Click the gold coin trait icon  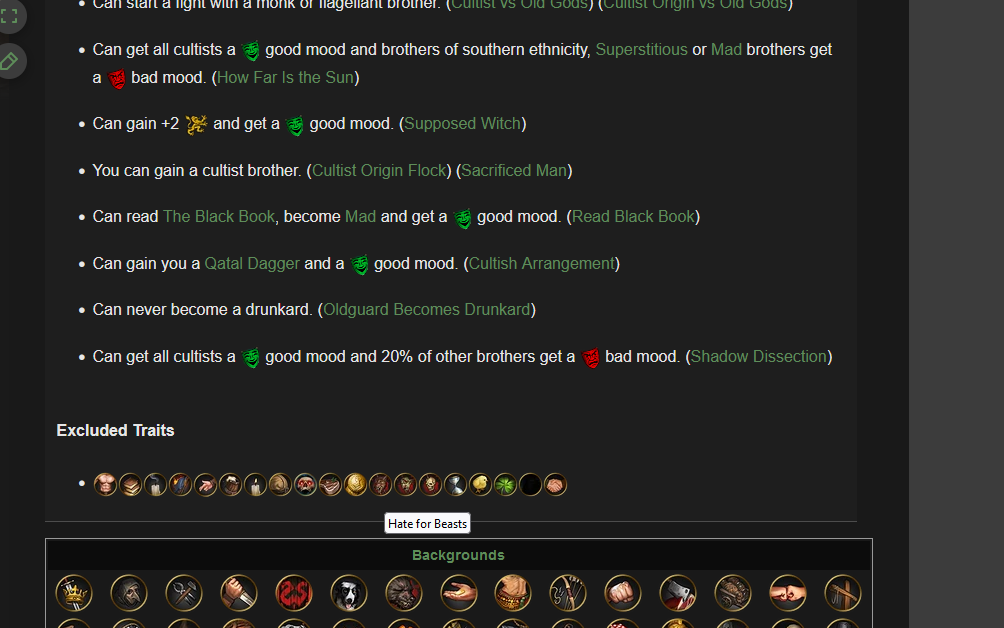(355, 485)
